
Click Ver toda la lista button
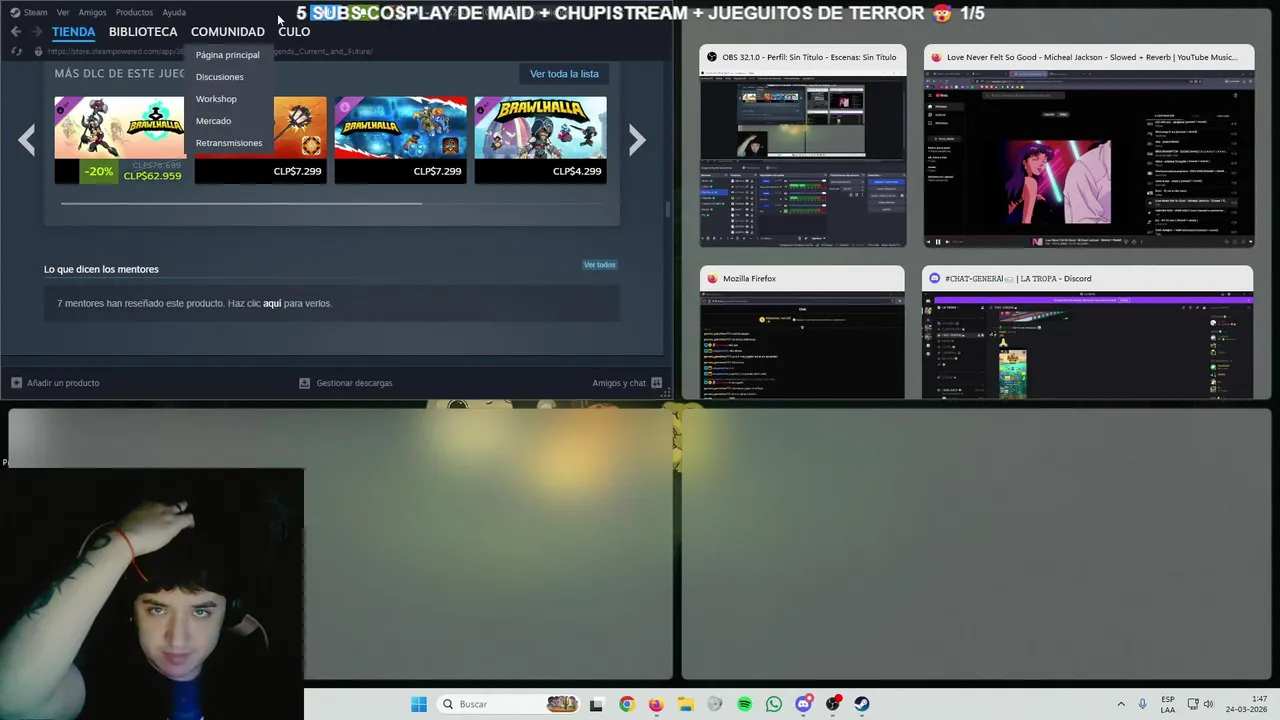tap(564, 74)
